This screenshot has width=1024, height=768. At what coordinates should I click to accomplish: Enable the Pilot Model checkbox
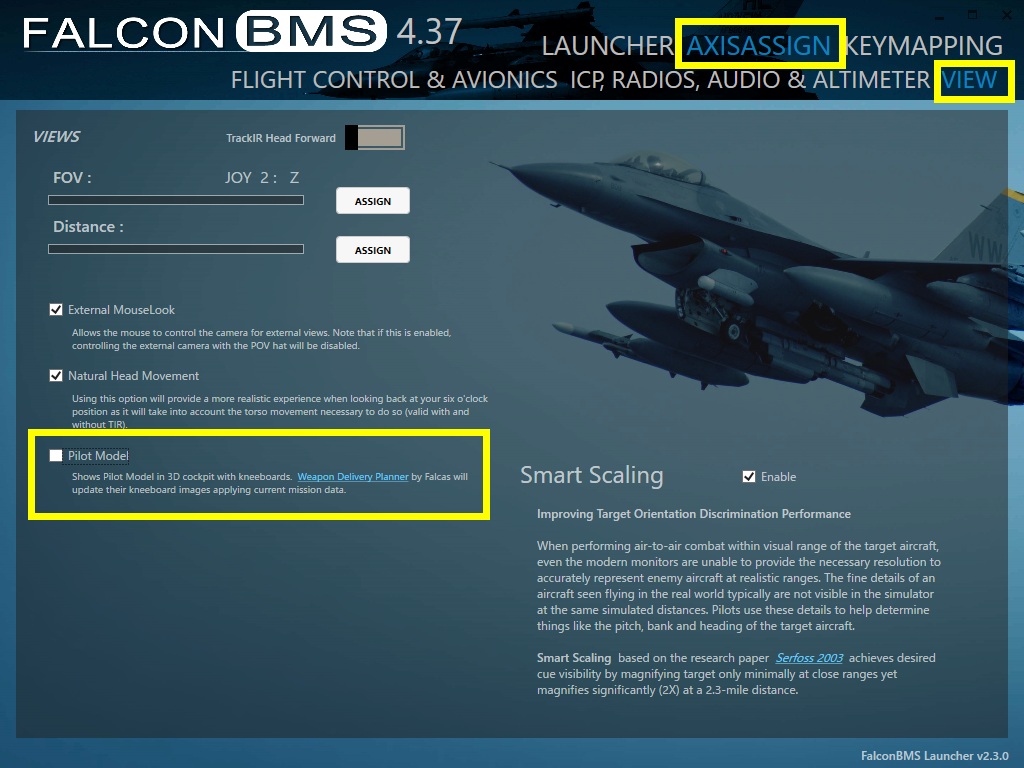(56, 456)
